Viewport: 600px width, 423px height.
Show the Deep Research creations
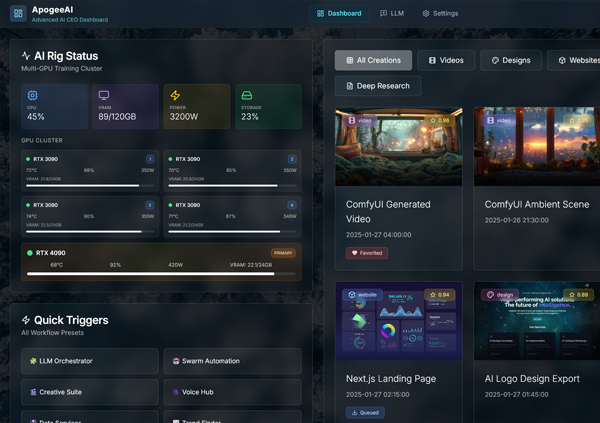pos(377,86)
